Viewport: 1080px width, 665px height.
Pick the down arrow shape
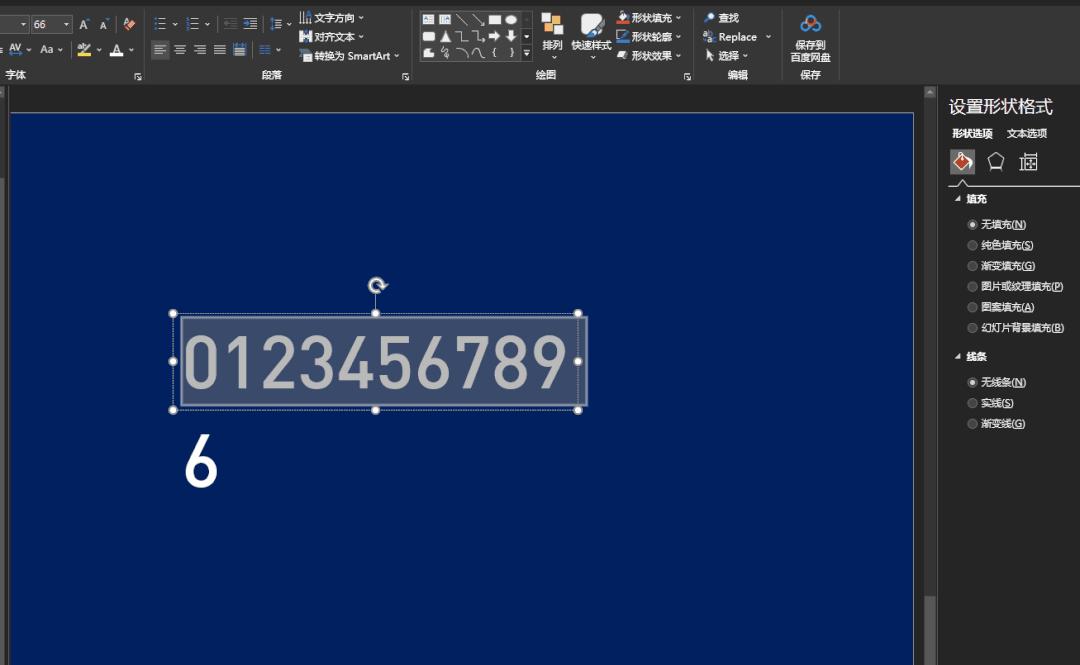click(x=511, y=36)
